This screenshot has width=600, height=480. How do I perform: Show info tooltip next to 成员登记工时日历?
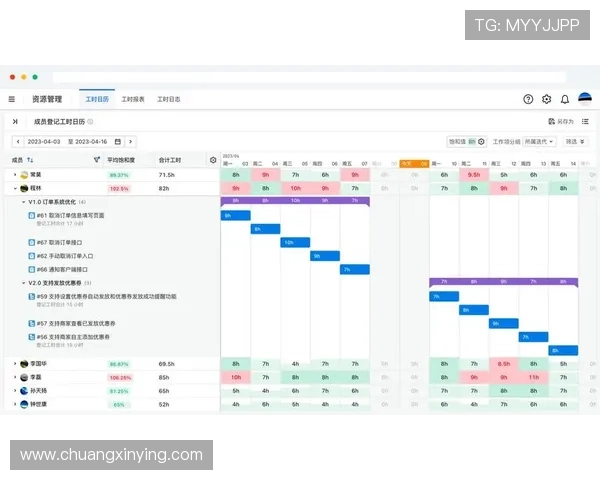pos(90,122)
